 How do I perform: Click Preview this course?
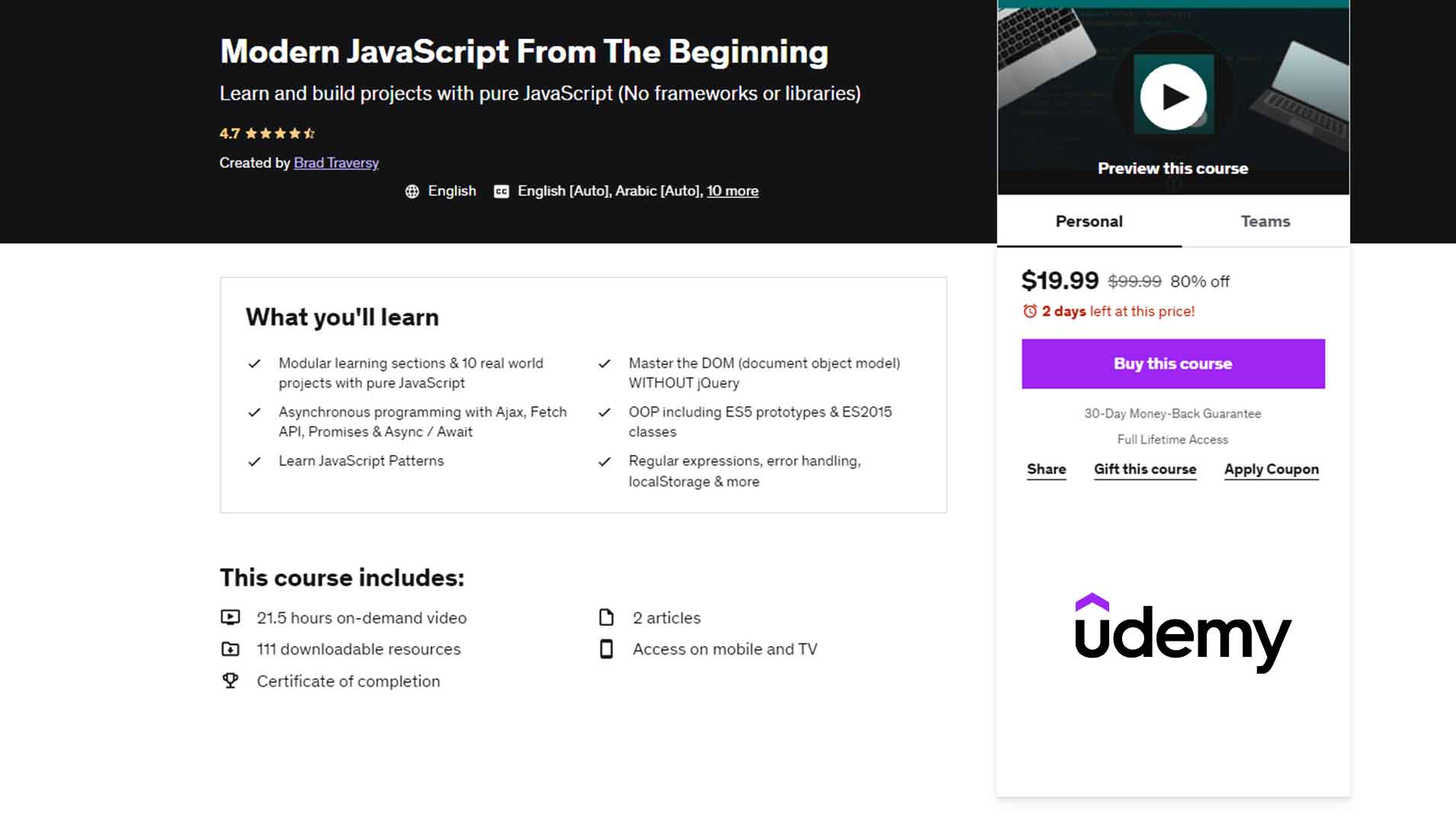tap(1172, 168)
